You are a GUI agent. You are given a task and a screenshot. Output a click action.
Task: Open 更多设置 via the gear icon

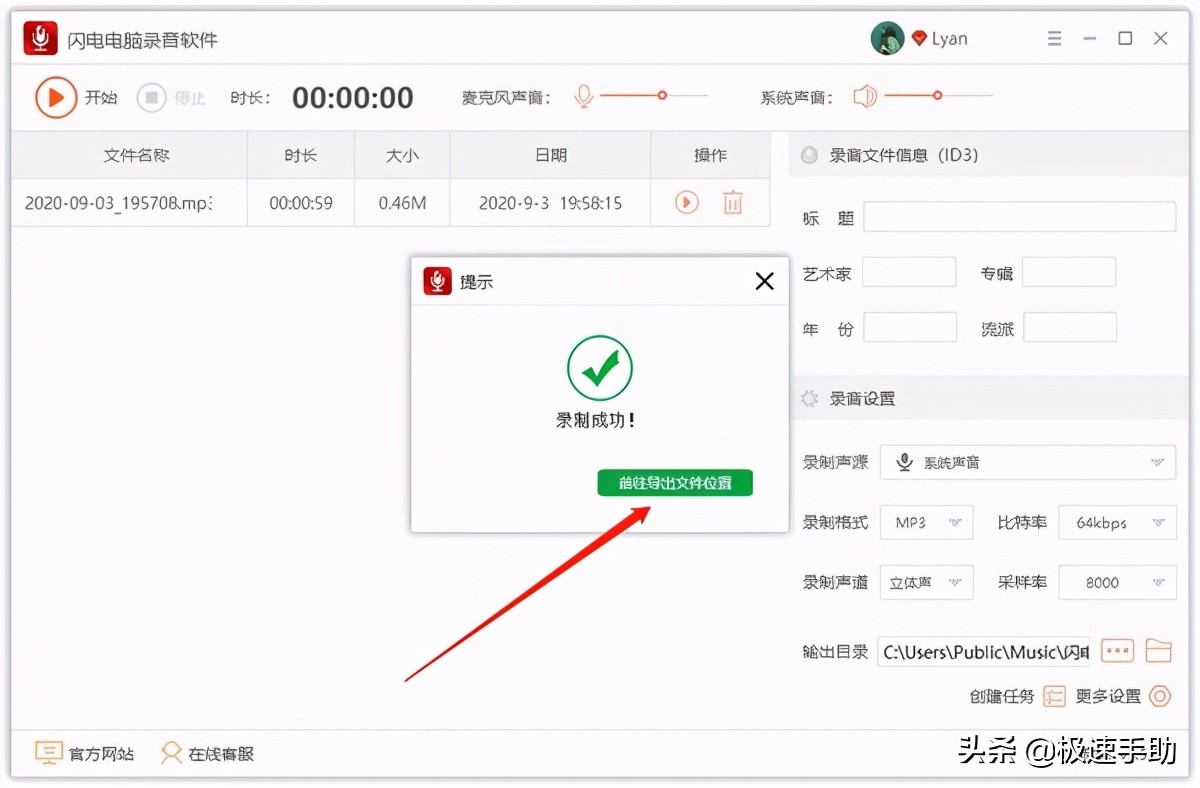[1160, 696]
